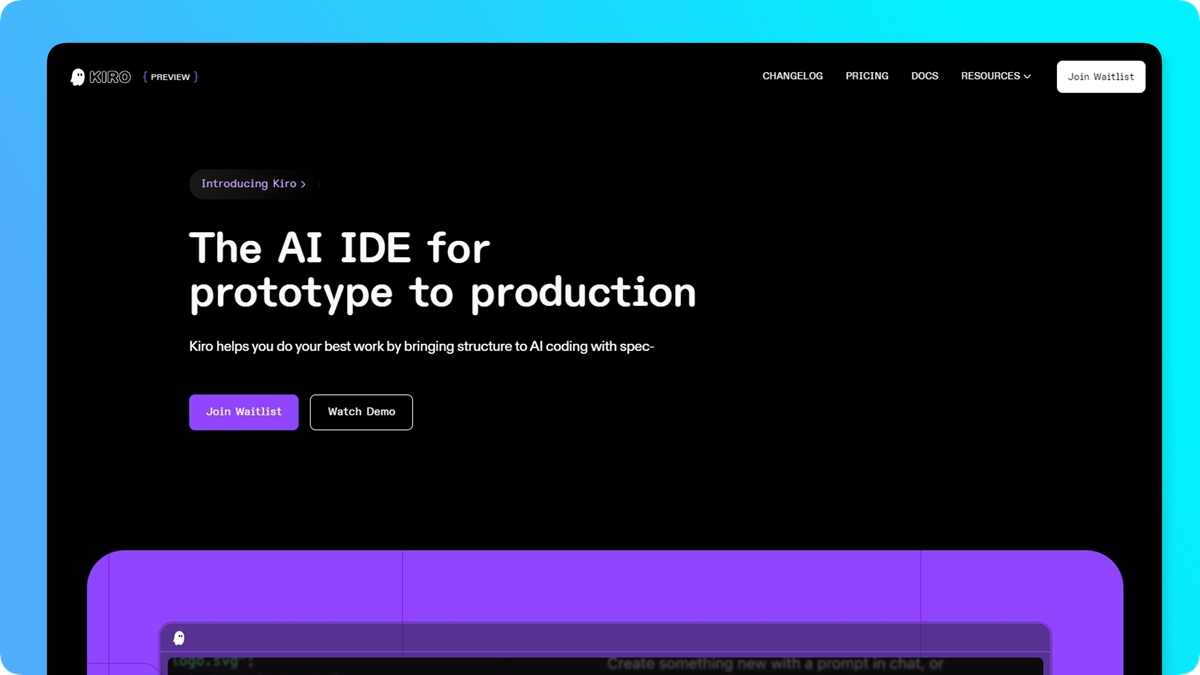1200x675 pixels.
Task: Click the white Join Waitlist header button
Action: pyautogui.click(x=1101, y=77)
